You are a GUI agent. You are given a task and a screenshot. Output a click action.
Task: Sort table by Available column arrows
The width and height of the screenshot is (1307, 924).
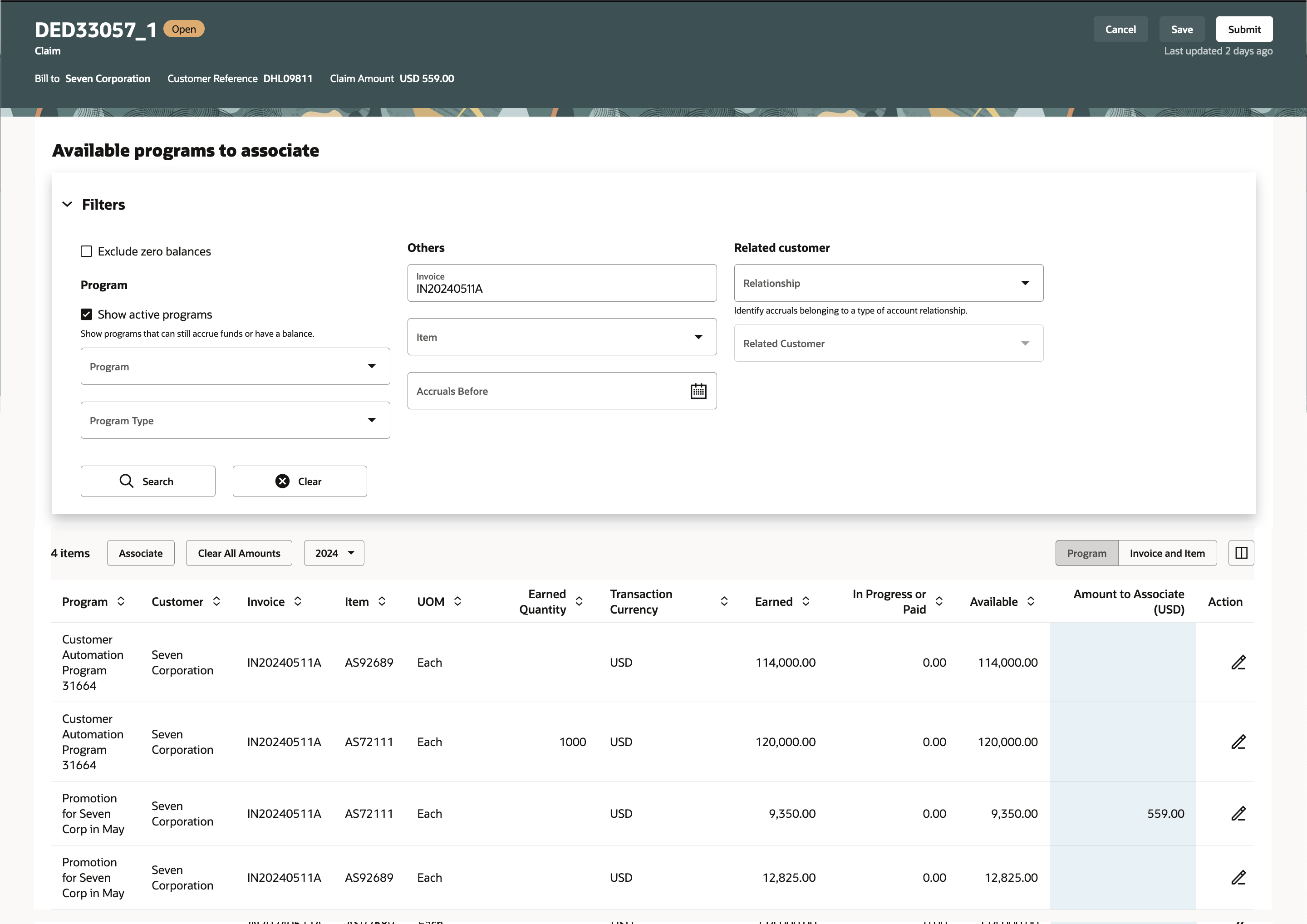(x=1030, y=601)
